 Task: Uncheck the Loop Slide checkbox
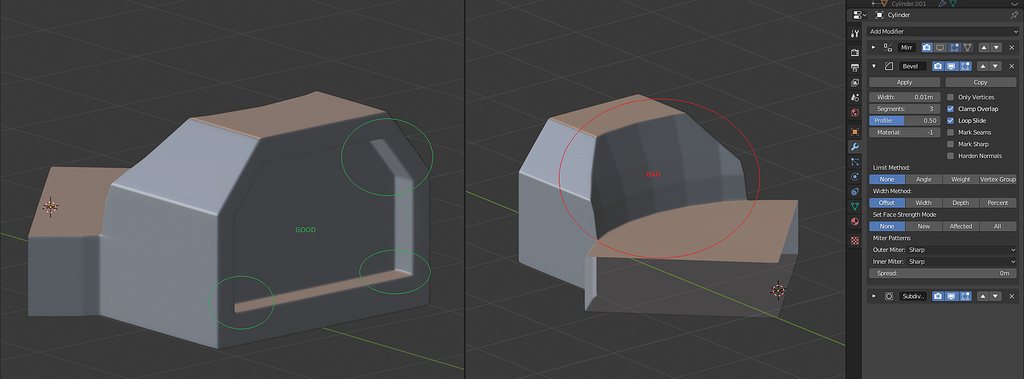(951, 121)
